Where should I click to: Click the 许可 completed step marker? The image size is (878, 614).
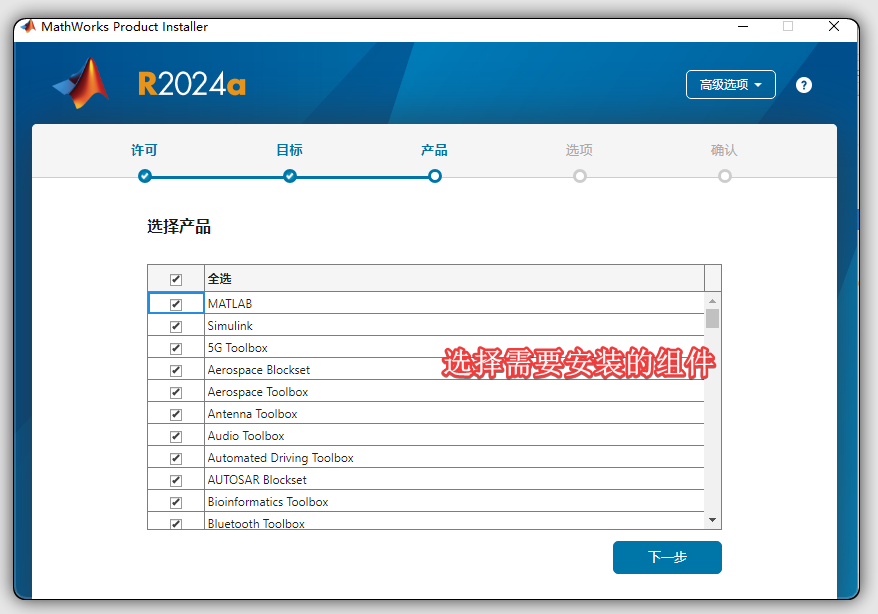click(144, 176)
